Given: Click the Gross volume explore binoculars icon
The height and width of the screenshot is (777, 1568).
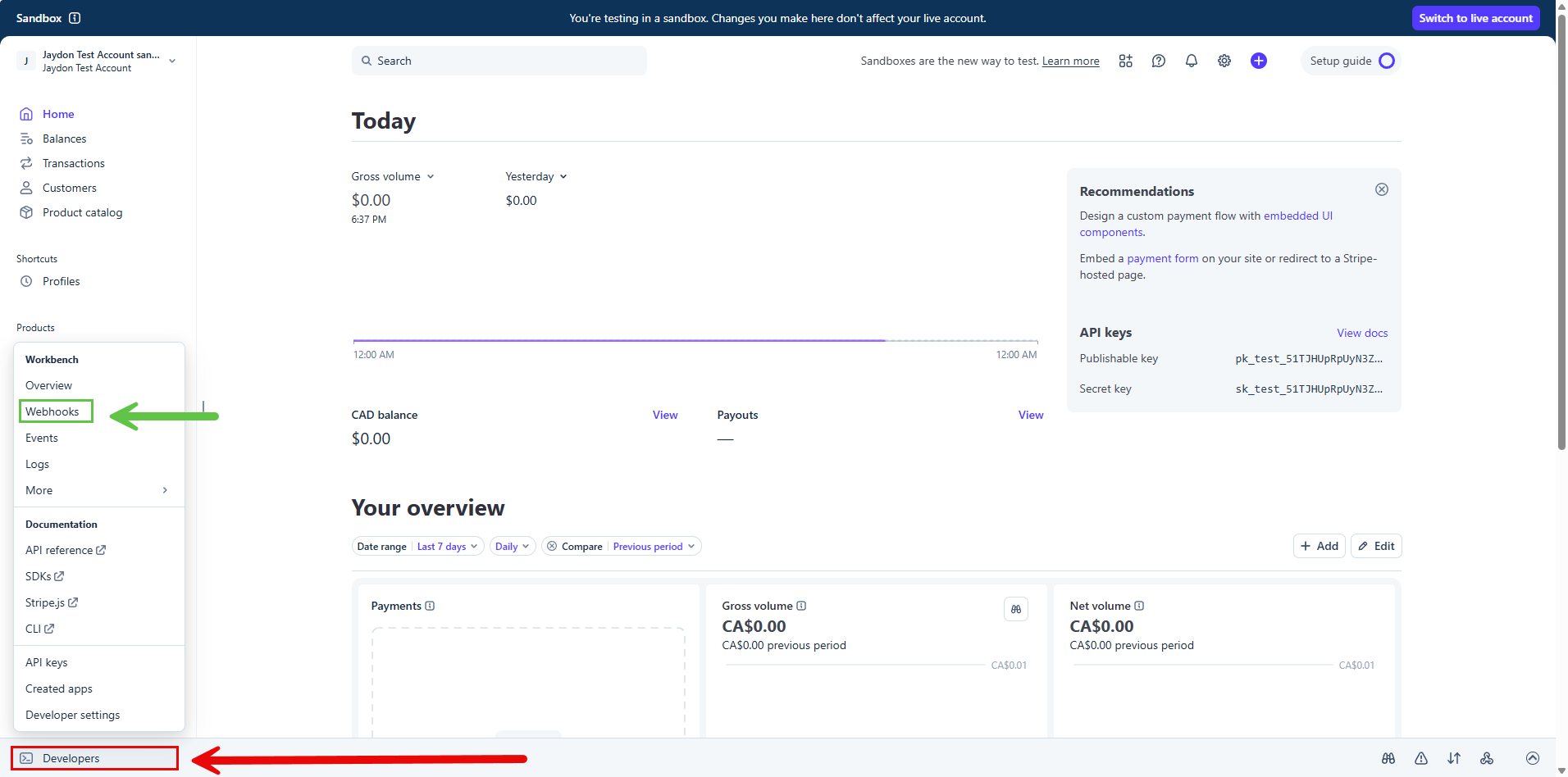Looking at the screenshot, I should (1015, 609).
